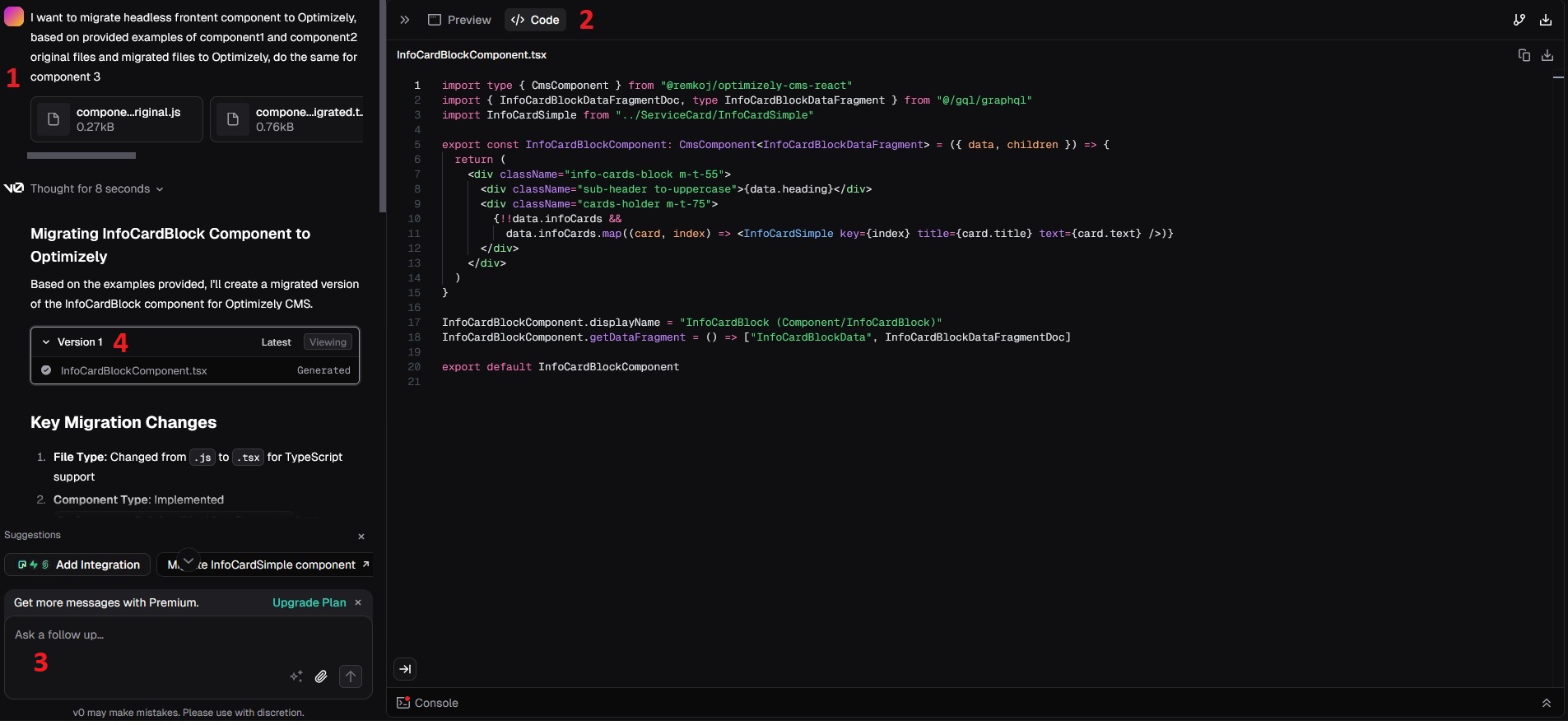Switch to the Code tab
Screen dimensions: 1568x725
[x=535, y=20]
